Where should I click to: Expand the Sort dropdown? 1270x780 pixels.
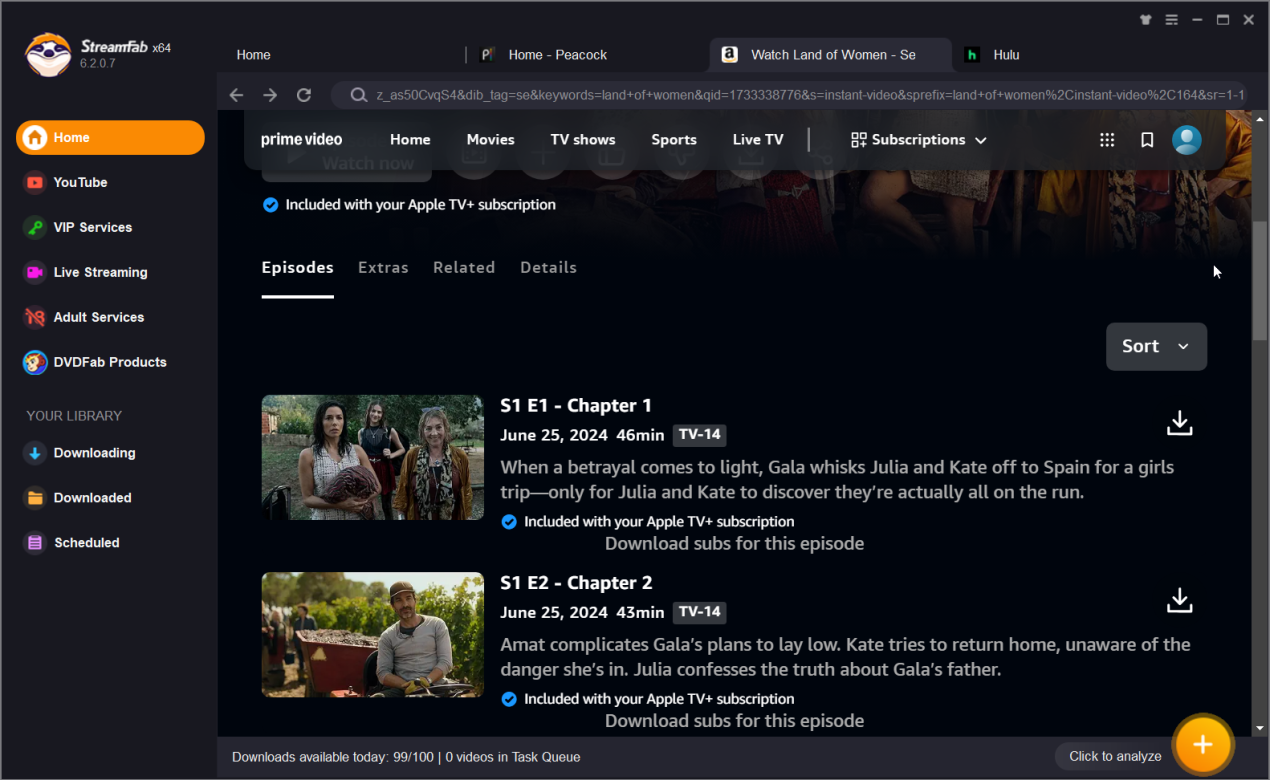1156,346
